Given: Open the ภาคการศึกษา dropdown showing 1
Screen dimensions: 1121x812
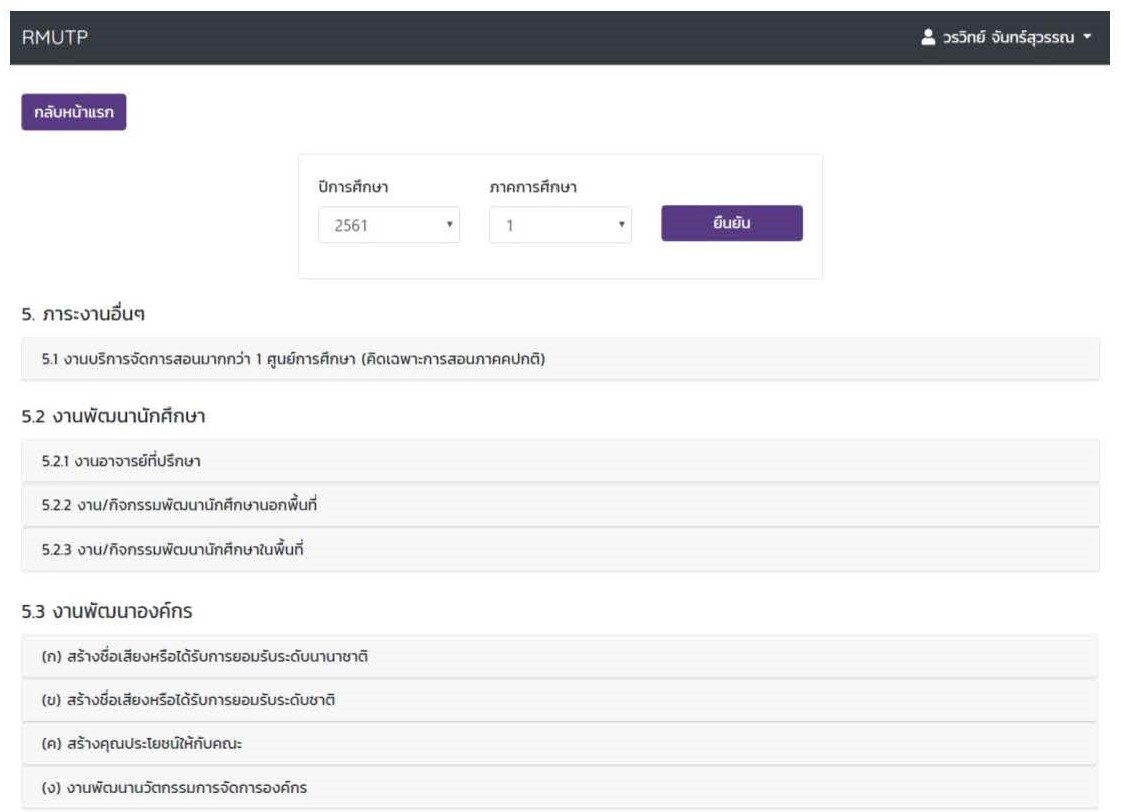Looking at the screenshot, I should click(x=560, y=225).
